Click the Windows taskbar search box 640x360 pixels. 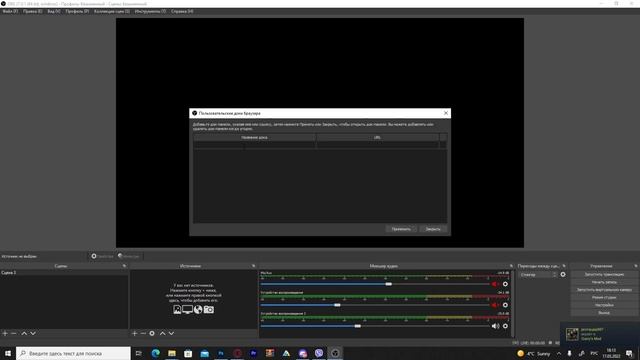point(73,353)
